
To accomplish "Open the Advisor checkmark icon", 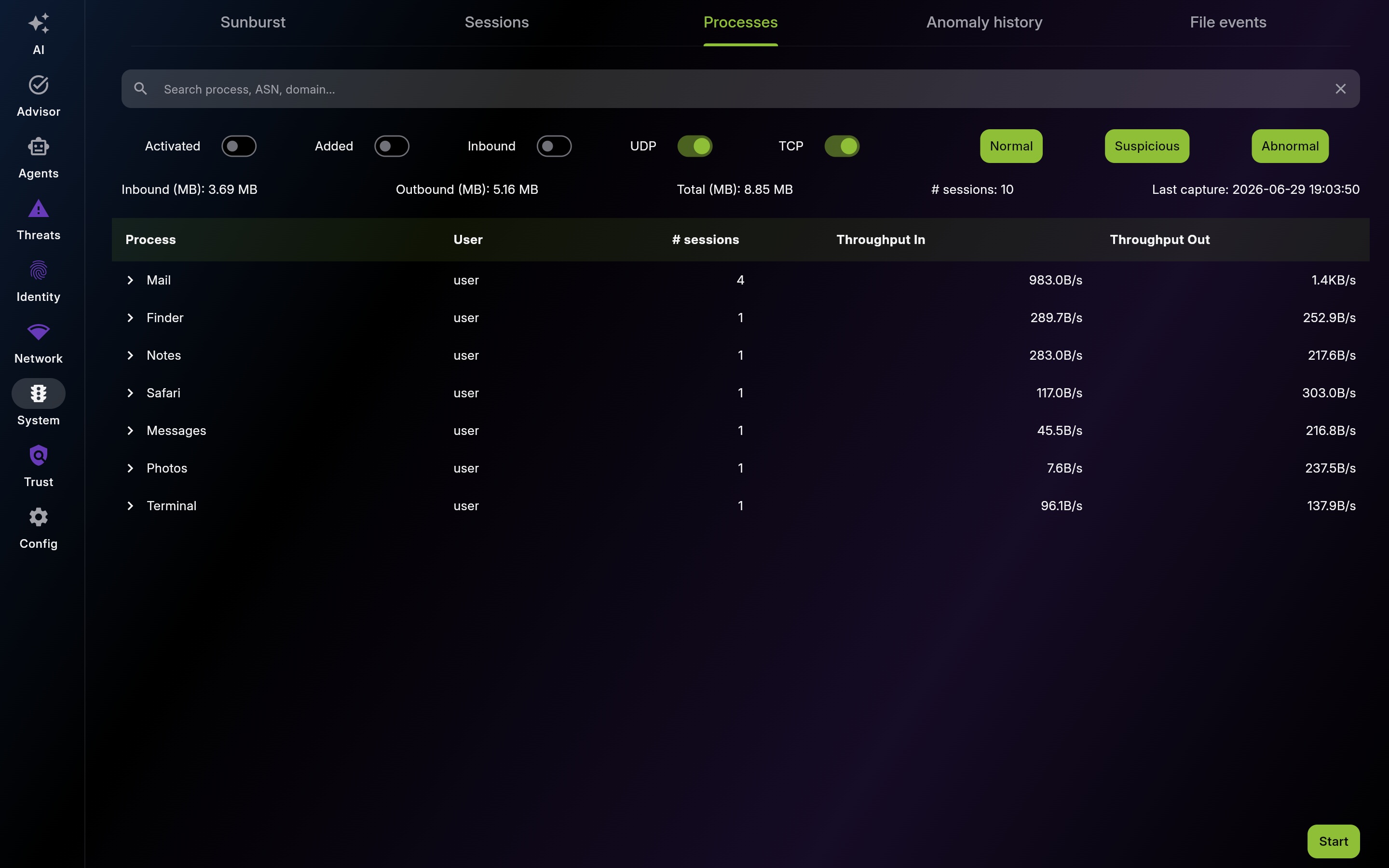I will pyautogui.click(x=39, y=85).
